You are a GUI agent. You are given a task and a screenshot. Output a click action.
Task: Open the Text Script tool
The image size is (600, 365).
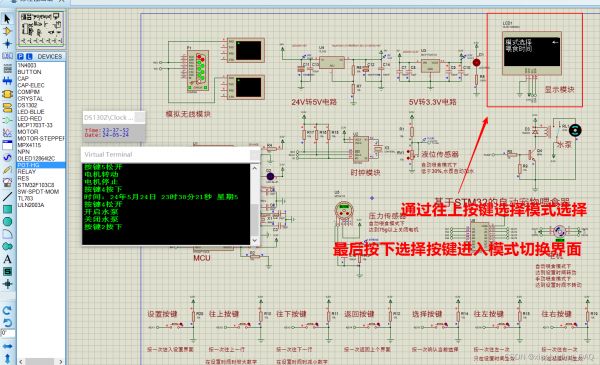7,68
